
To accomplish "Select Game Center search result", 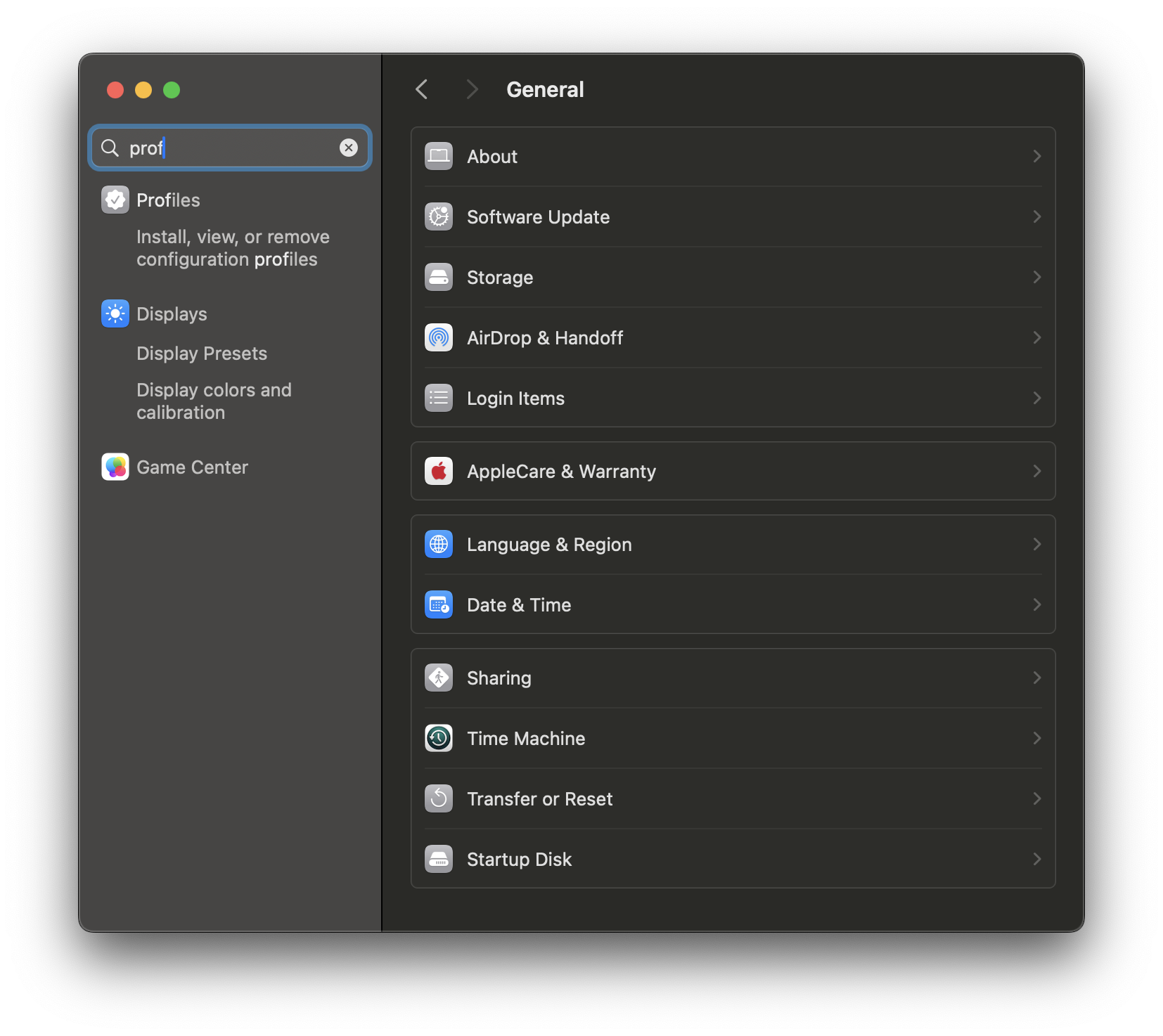I will pyautogui.click(x=192, y=467).
